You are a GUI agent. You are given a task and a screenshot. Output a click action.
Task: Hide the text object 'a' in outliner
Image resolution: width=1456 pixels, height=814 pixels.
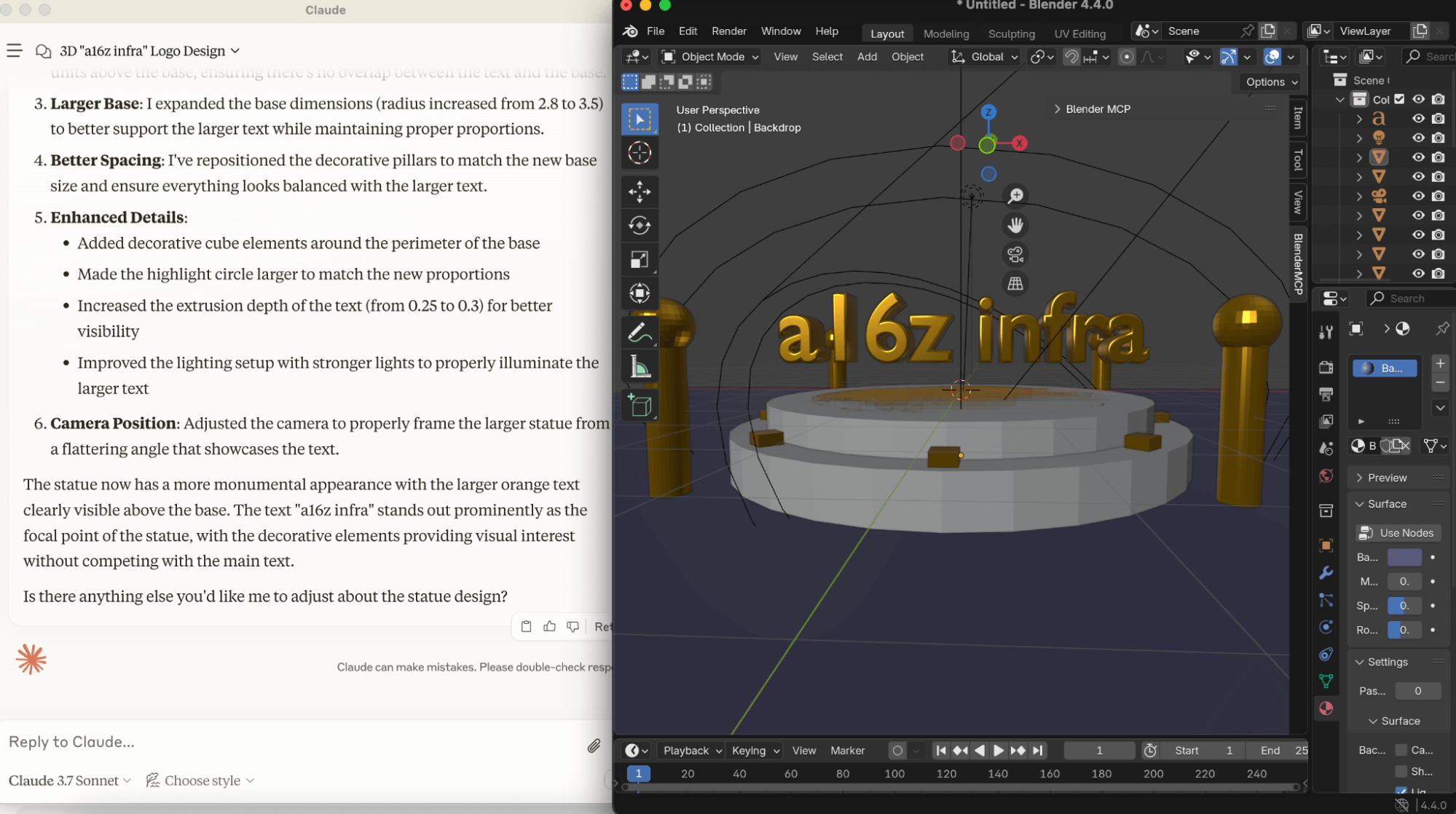point(1418,119)
